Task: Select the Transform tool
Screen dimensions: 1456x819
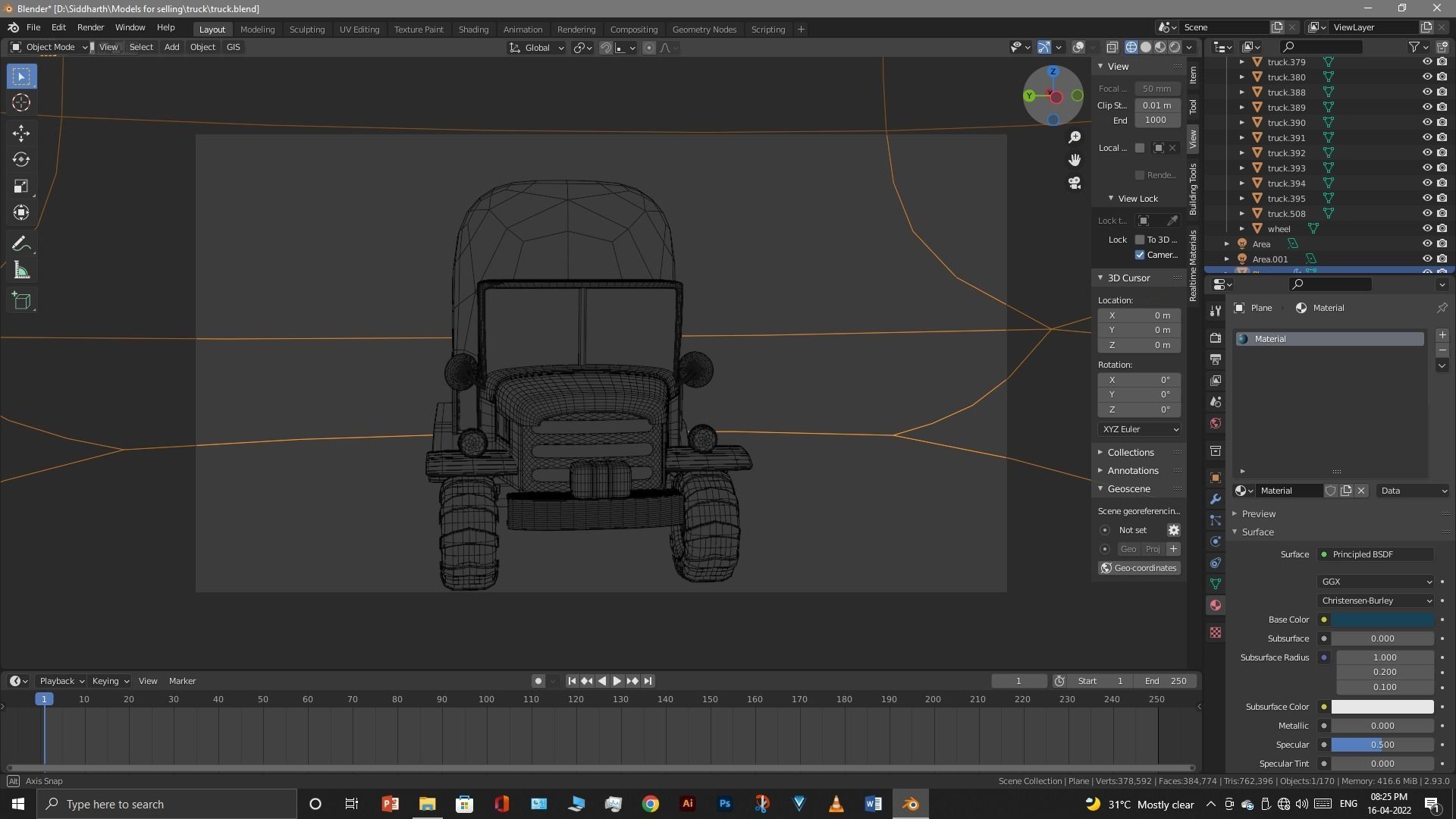Action: (21, 213)
